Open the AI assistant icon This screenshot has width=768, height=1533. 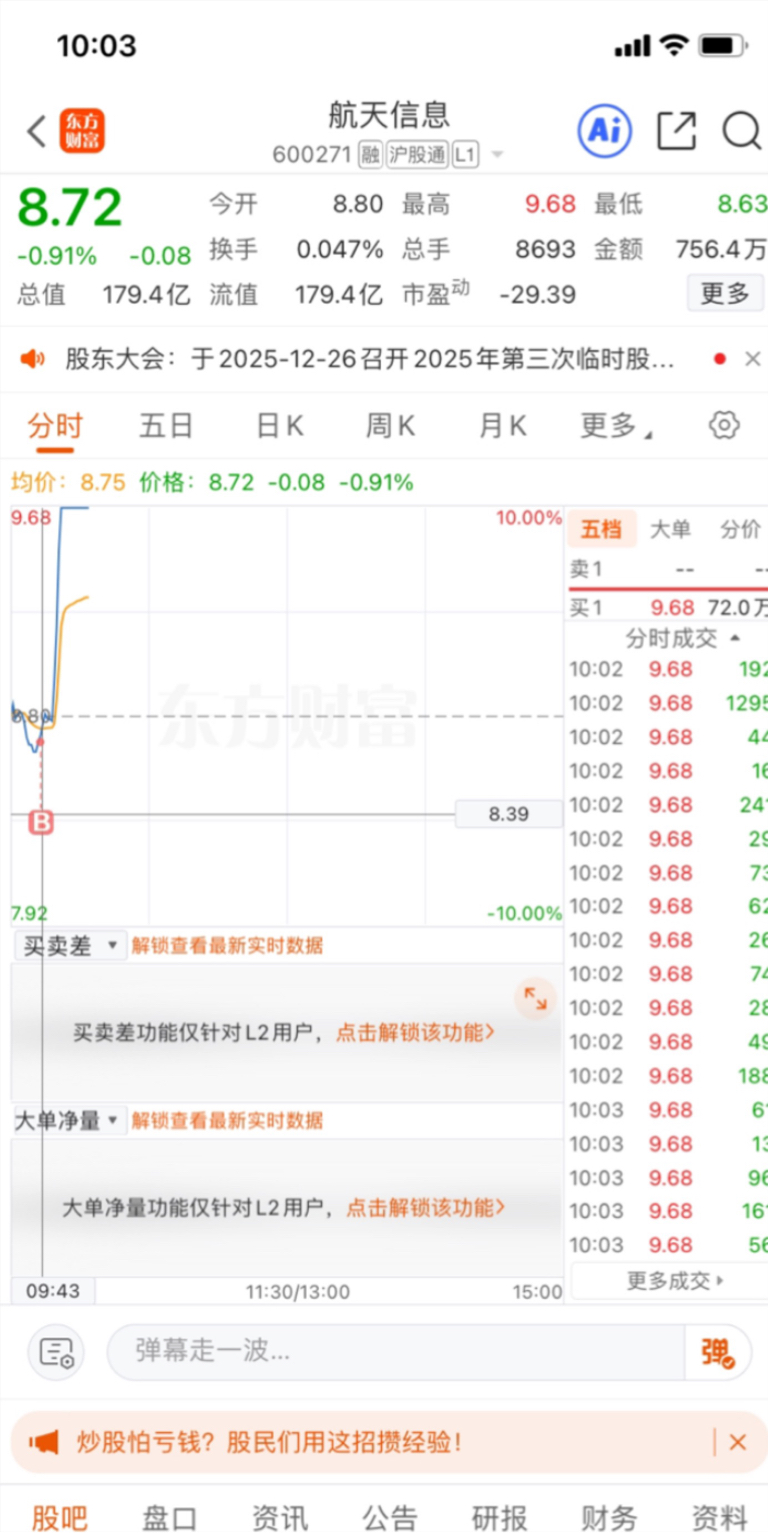(x=605, y=131)
